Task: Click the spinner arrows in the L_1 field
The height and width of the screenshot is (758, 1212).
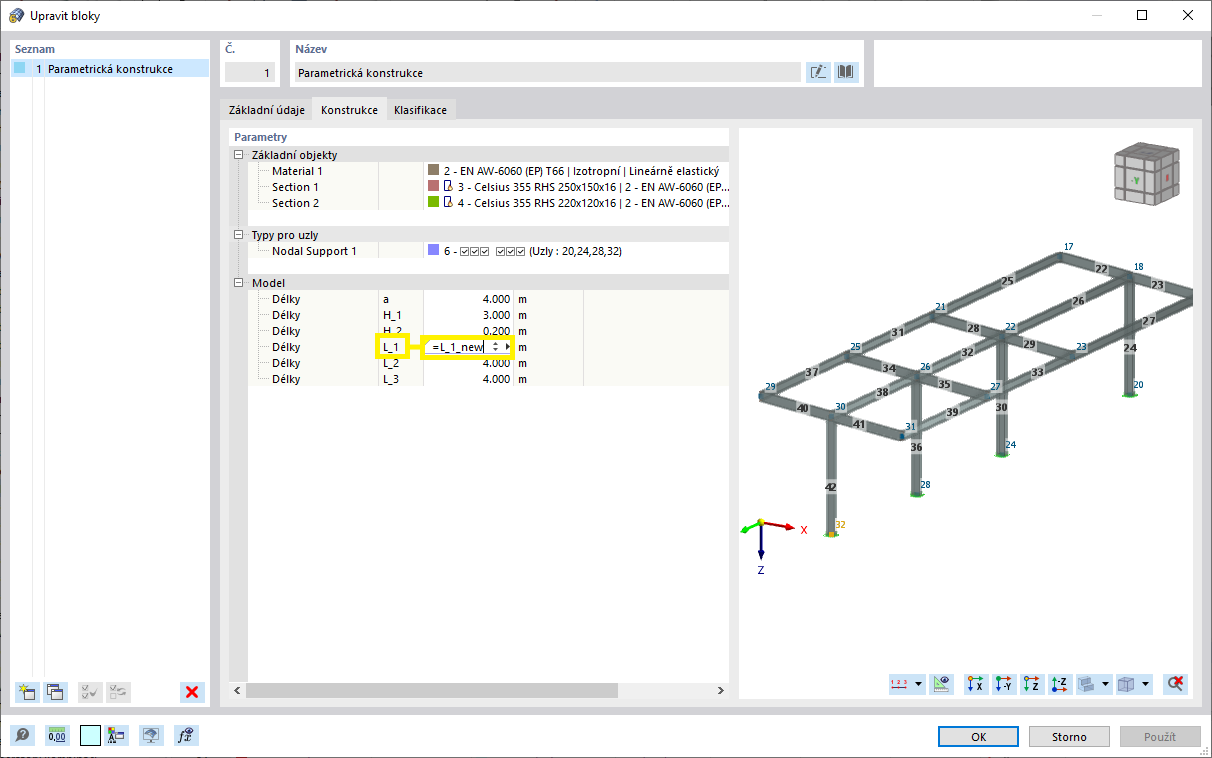Action: pos(495,347)
